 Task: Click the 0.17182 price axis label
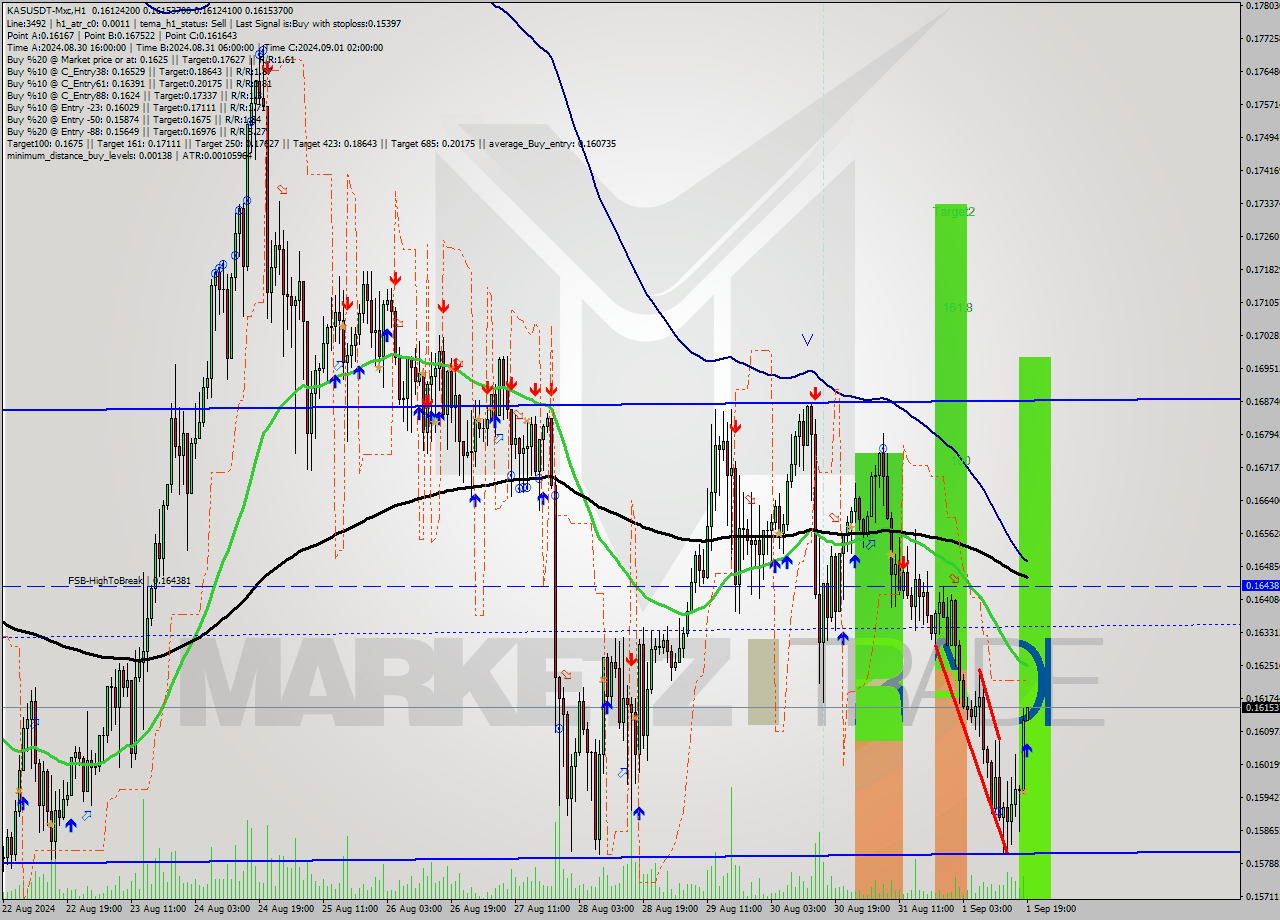tap(1261, 269)
